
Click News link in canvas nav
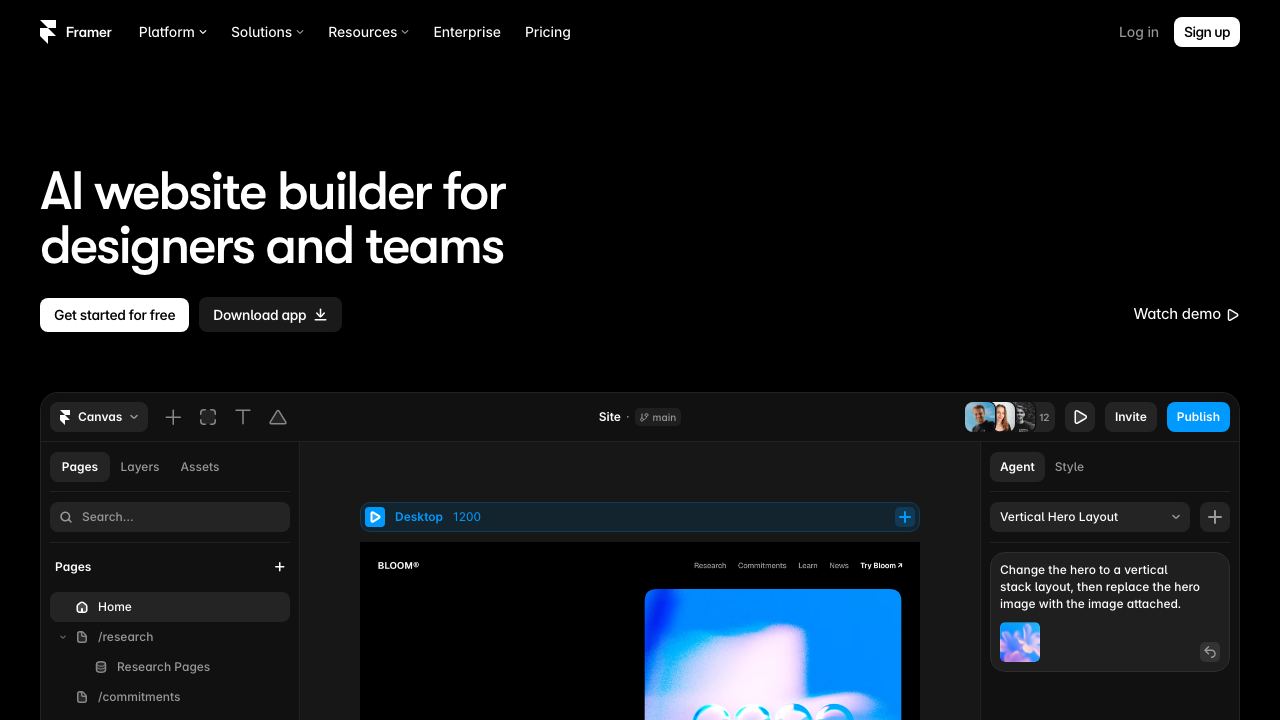tap(839, 566)
